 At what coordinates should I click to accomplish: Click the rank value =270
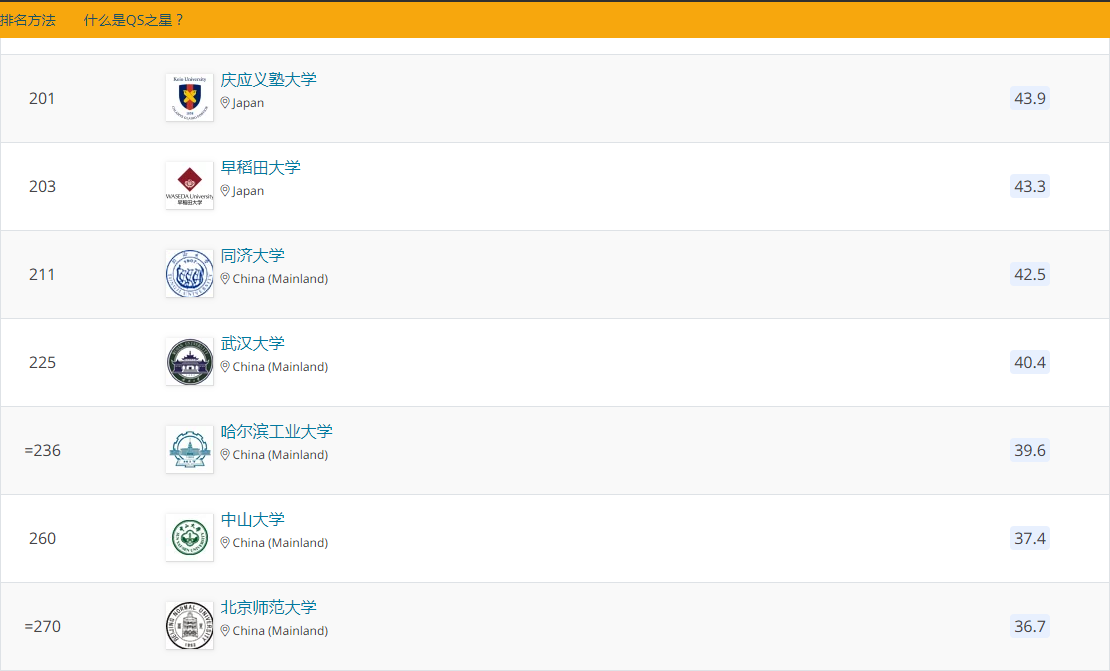point(42,626)
